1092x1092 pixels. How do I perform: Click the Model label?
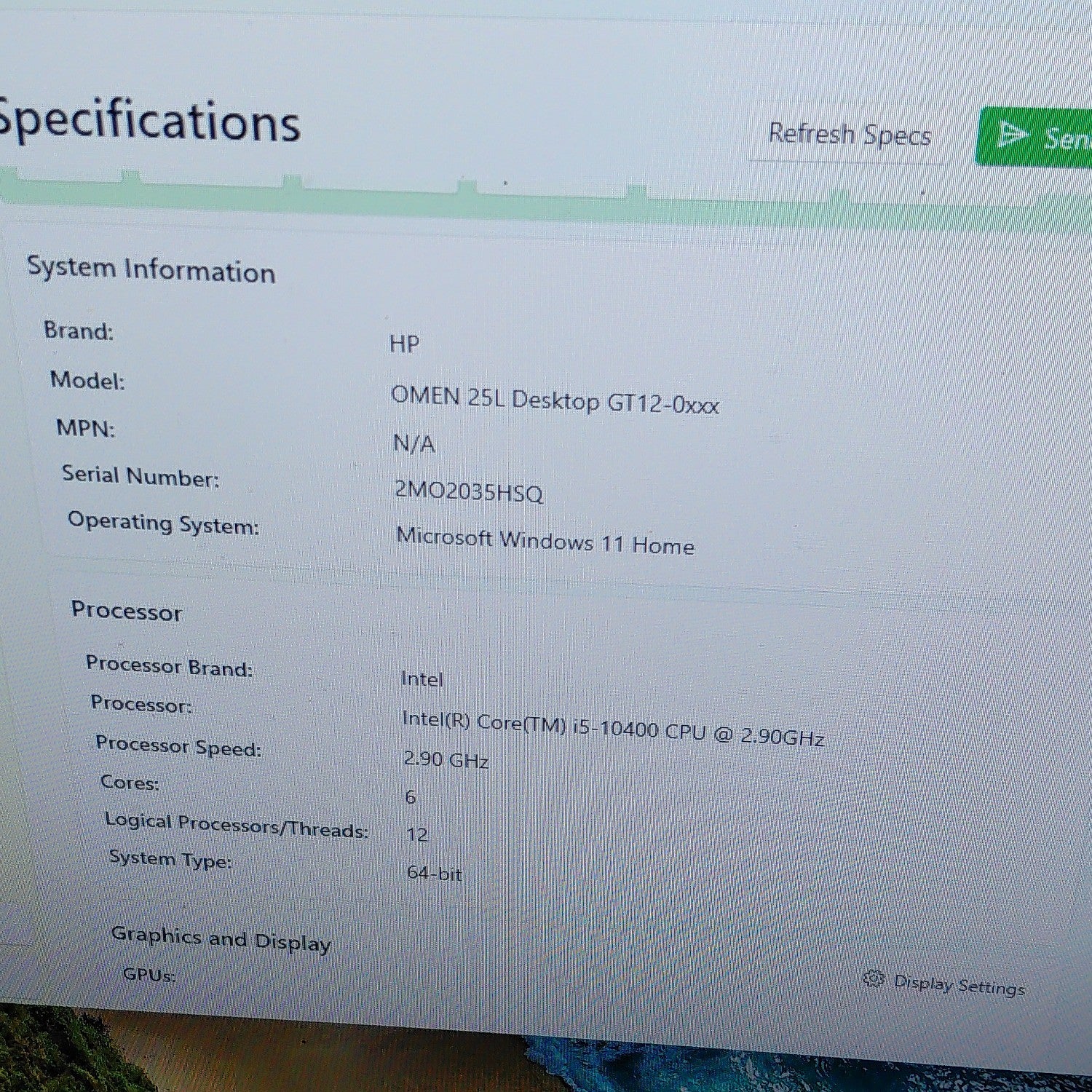(x=87, y=380)
